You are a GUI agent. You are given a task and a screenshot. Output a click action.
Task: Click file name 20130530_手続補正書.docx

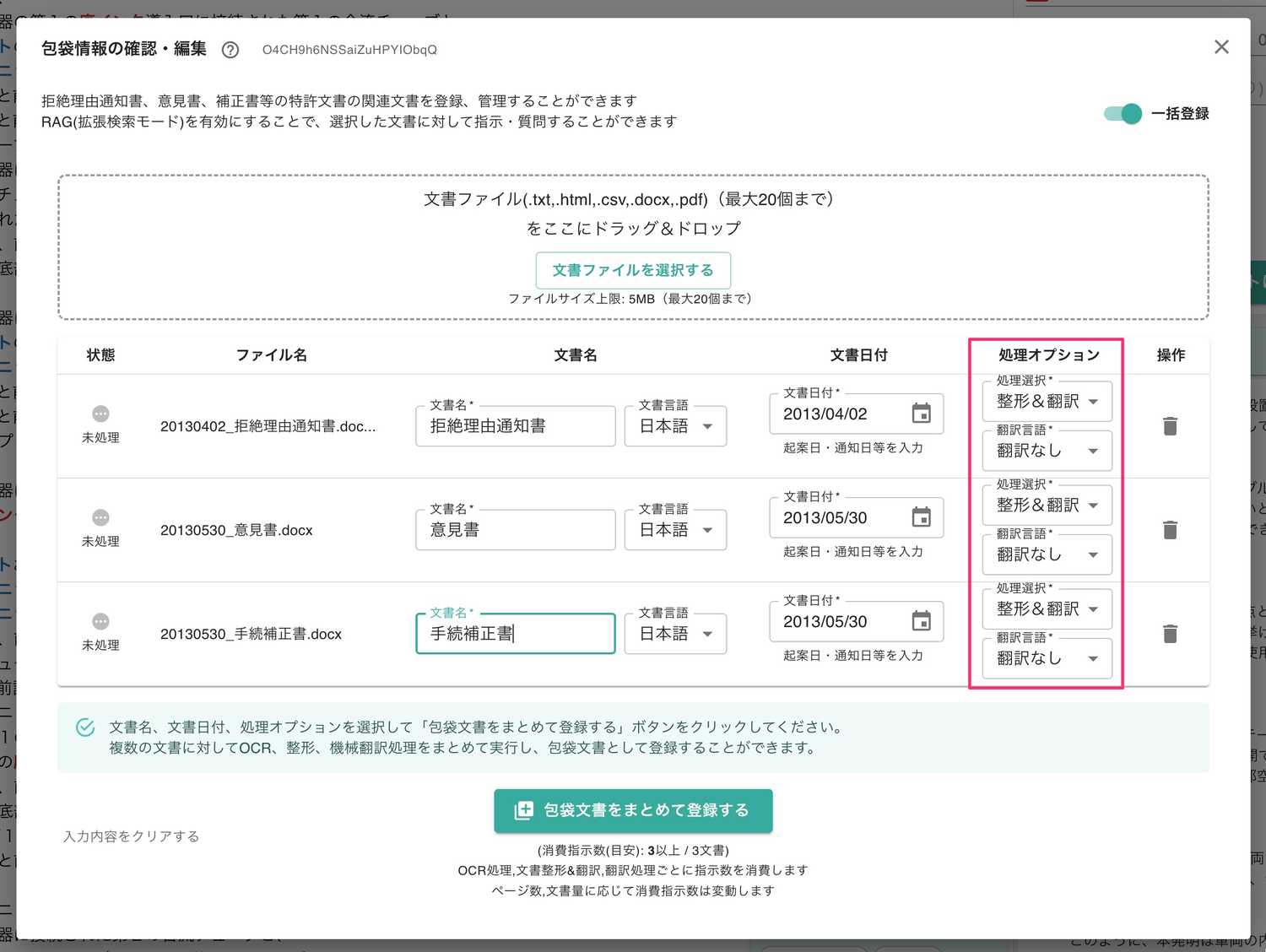(x=251, y=634)
